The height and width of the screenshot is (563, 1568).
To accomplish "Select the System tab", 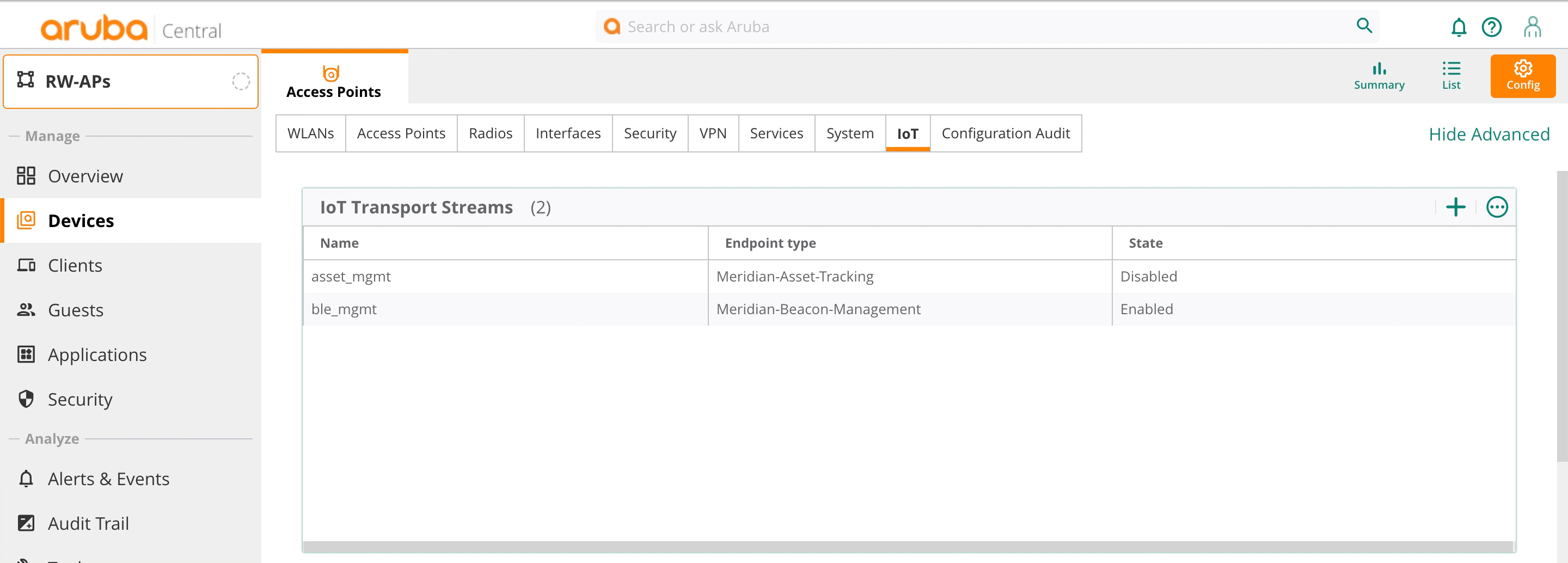I will 850,133.
